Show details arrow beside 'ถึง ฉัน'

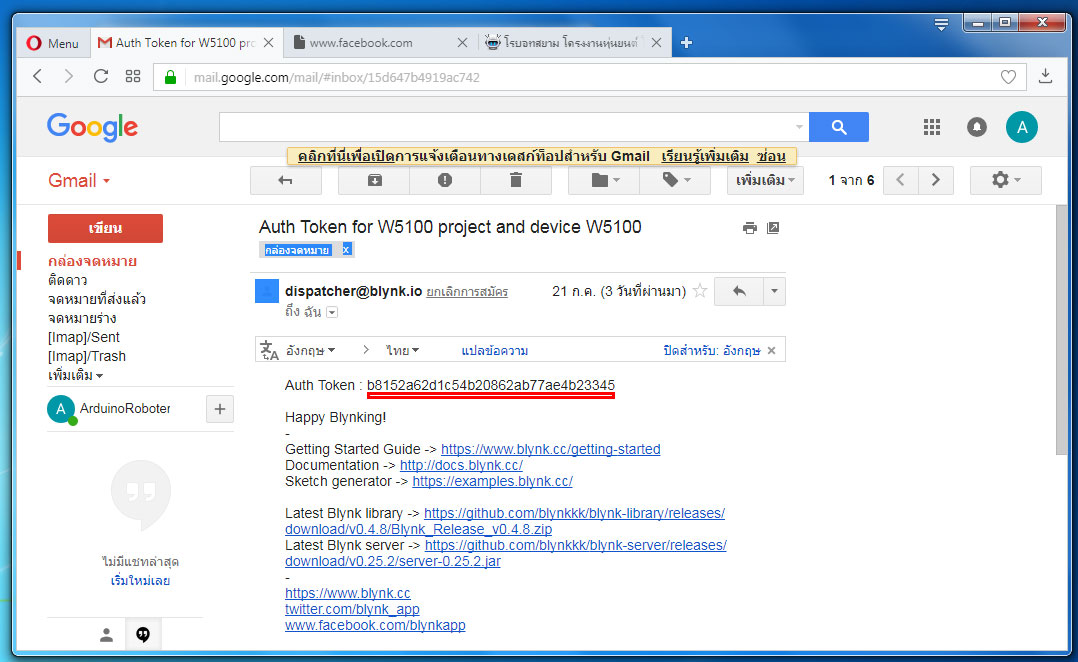[x=332, y=313]
